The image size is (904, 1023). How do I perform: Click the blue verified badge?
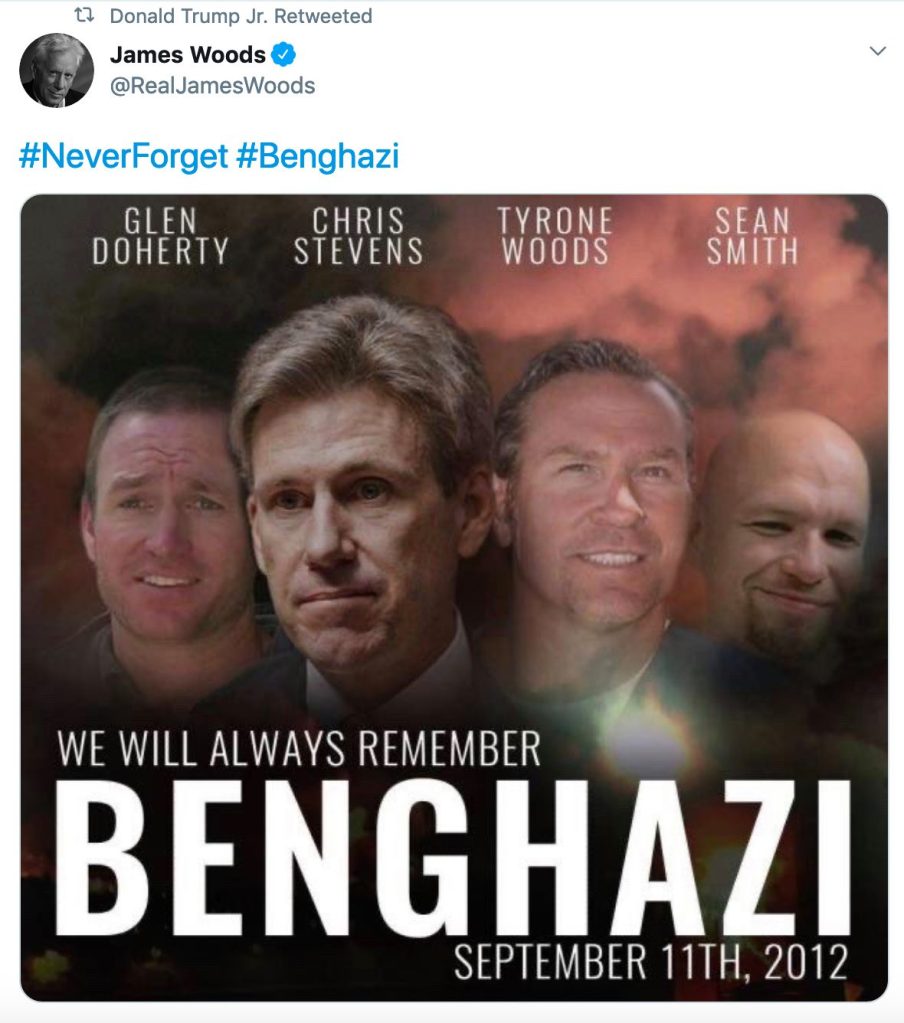283,55
